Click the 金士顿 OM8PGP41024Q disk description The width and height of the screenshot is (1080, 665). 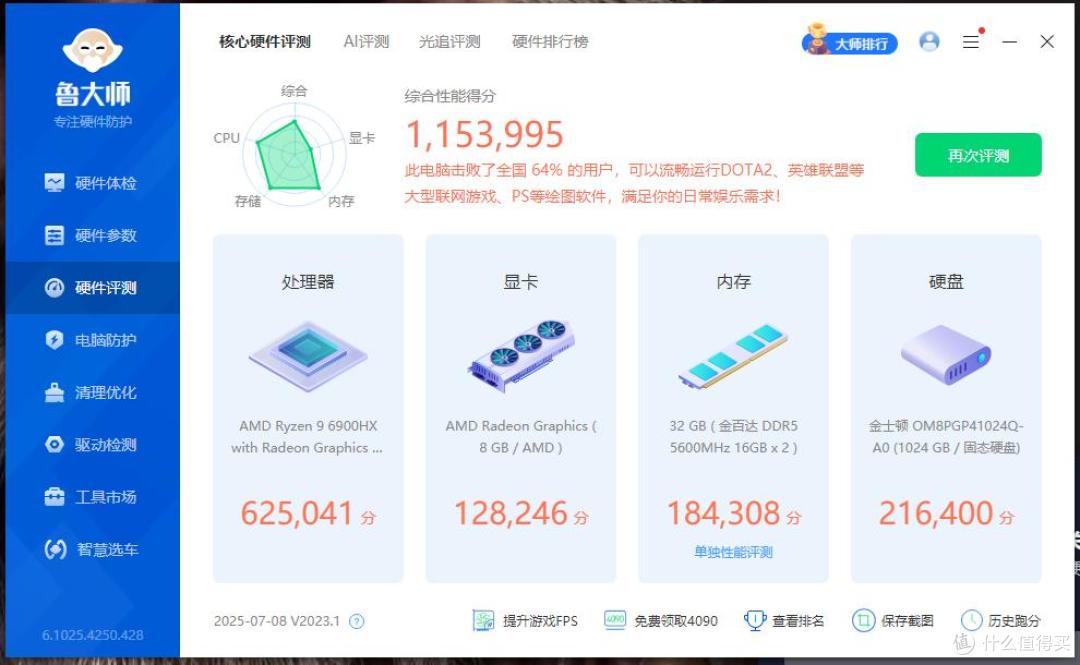click(x=946, y=436)
